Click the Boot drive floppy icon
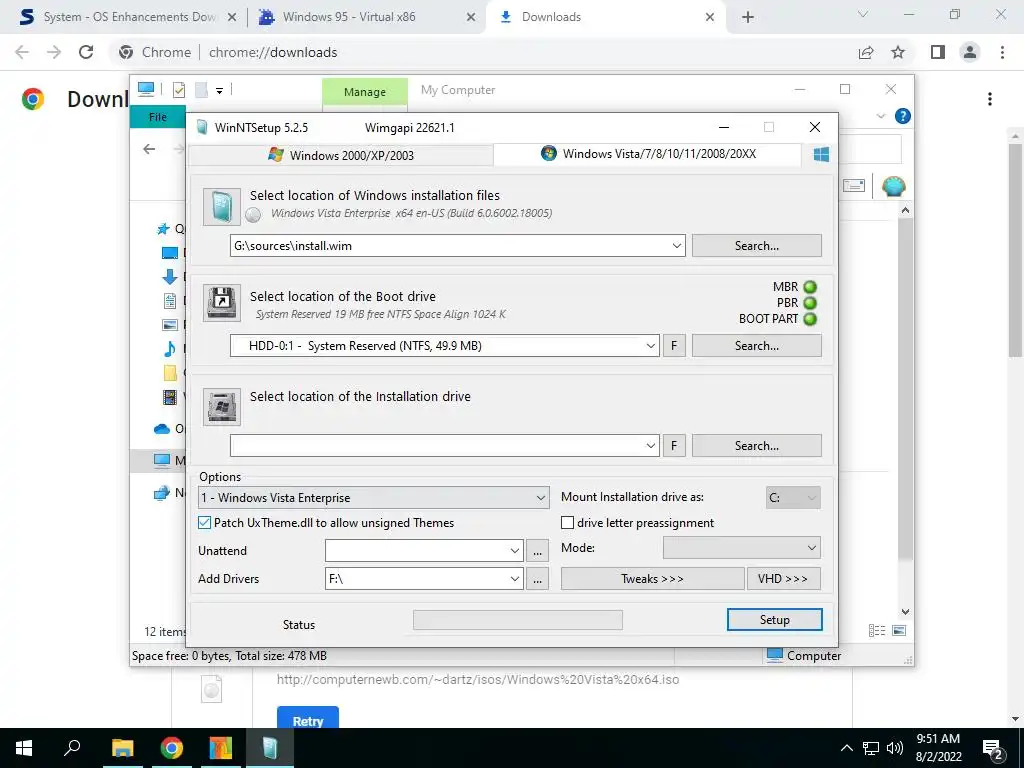Viewport: 1024px width, 768px height. point(221,302)
